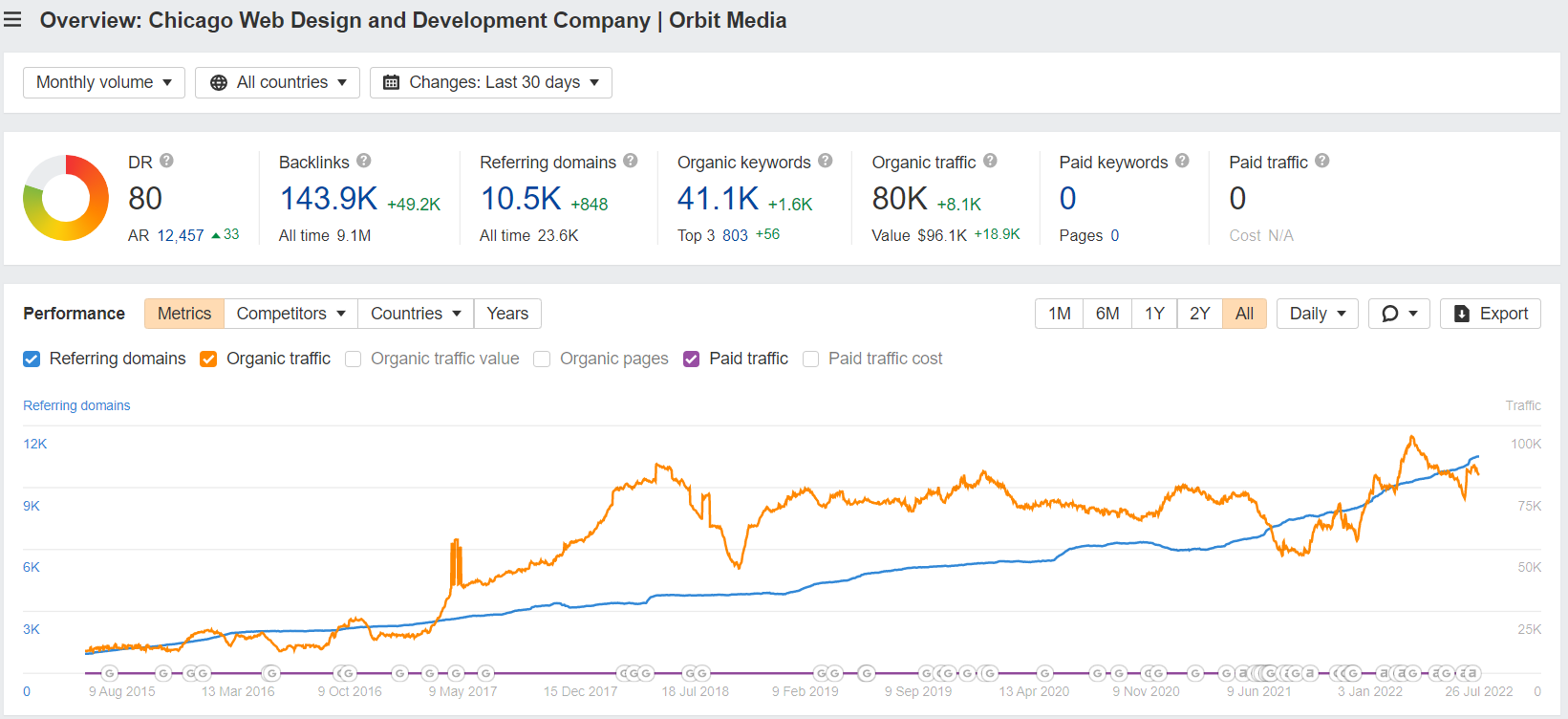This screenshot has width=1568, height=719.
Task: Click the Paid keywords help icon
Action: click(1183, 161)
